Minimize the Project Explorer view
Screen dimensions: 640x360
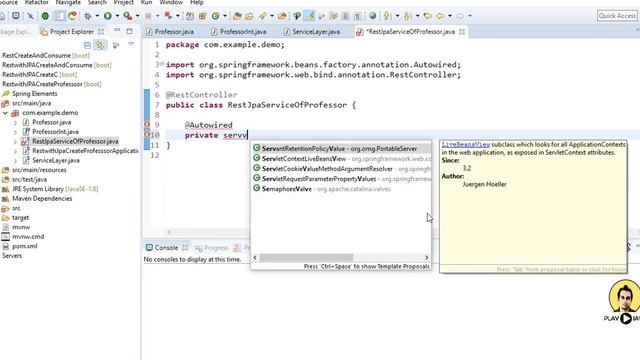point(117,31)
